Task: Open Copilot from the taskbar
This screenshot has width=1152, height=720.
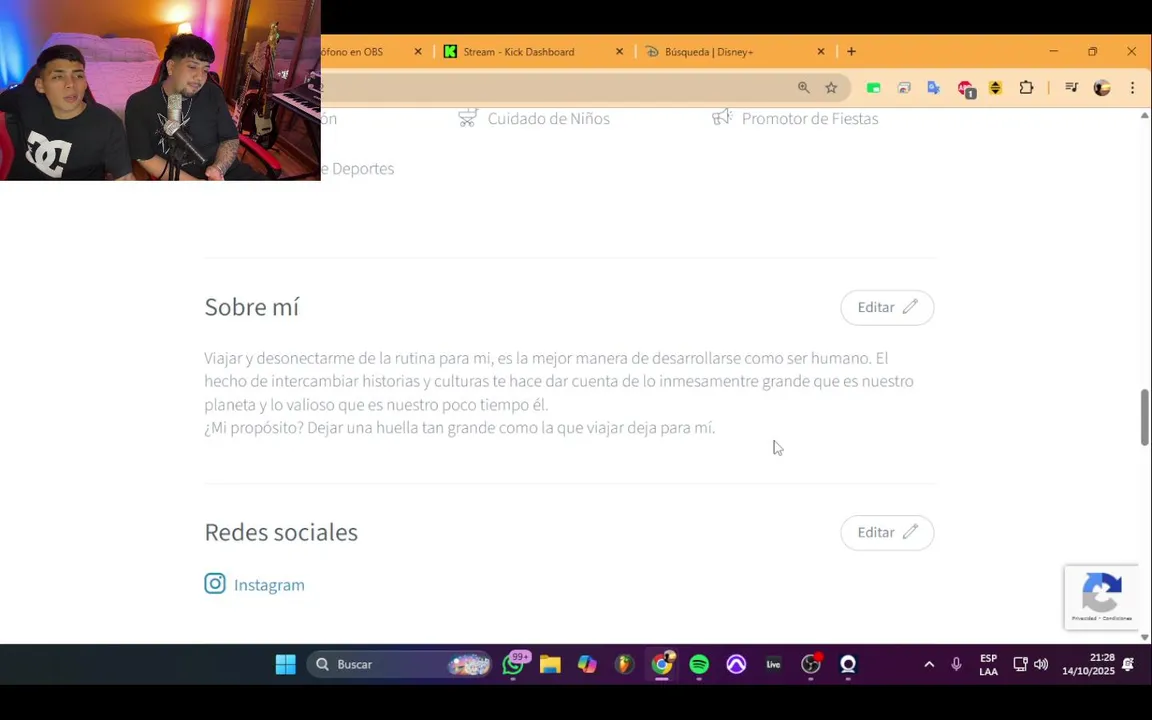Action: pos(587,664)
